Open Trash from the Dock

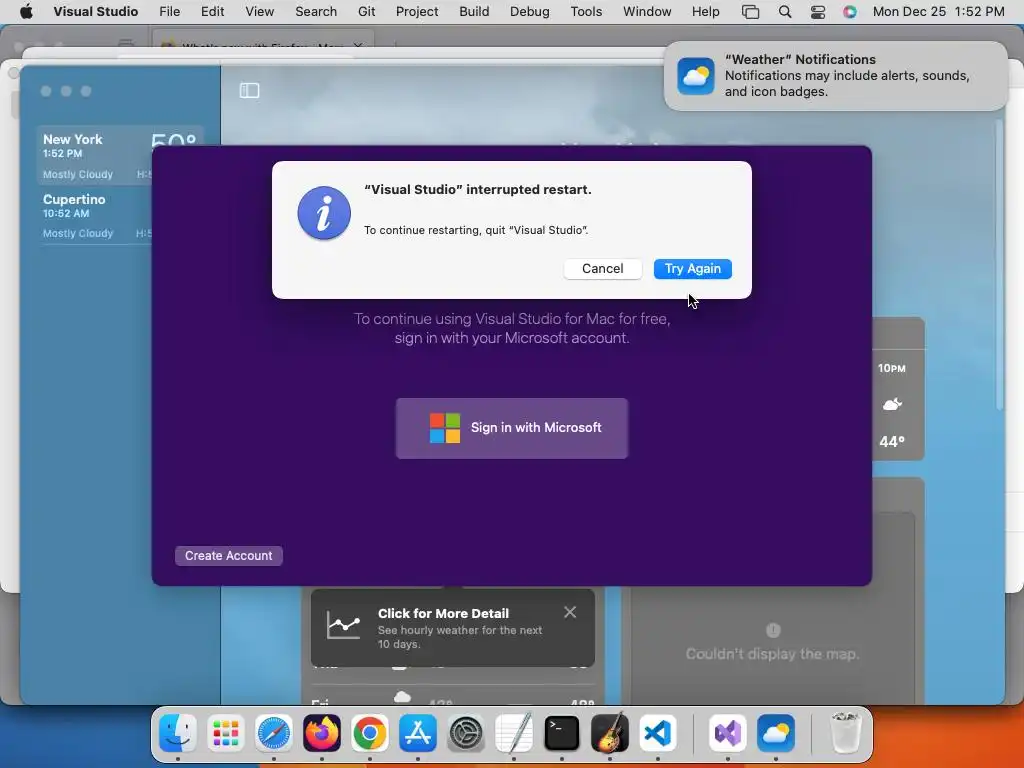[846, 733]
